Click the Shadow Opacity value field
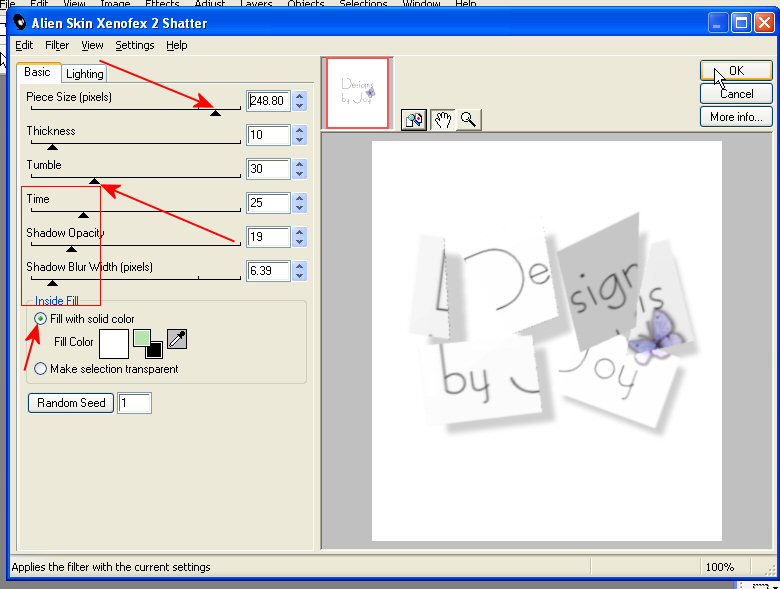780x589 pixels. click(x=269, y=237)
